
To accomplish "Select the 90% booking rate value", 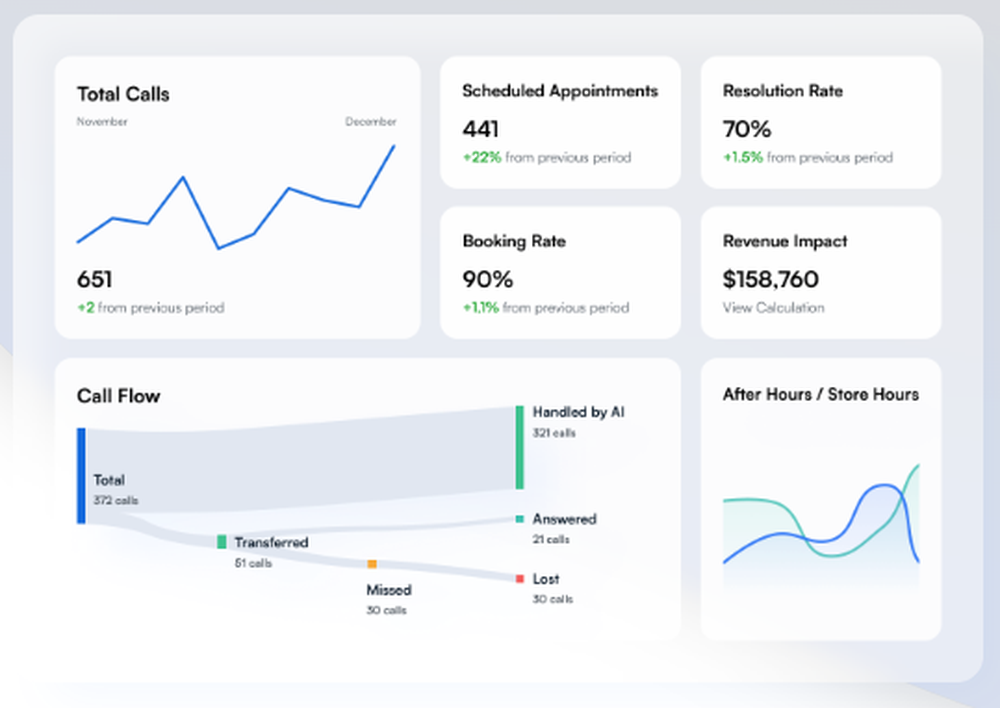I will click(487, 279).
